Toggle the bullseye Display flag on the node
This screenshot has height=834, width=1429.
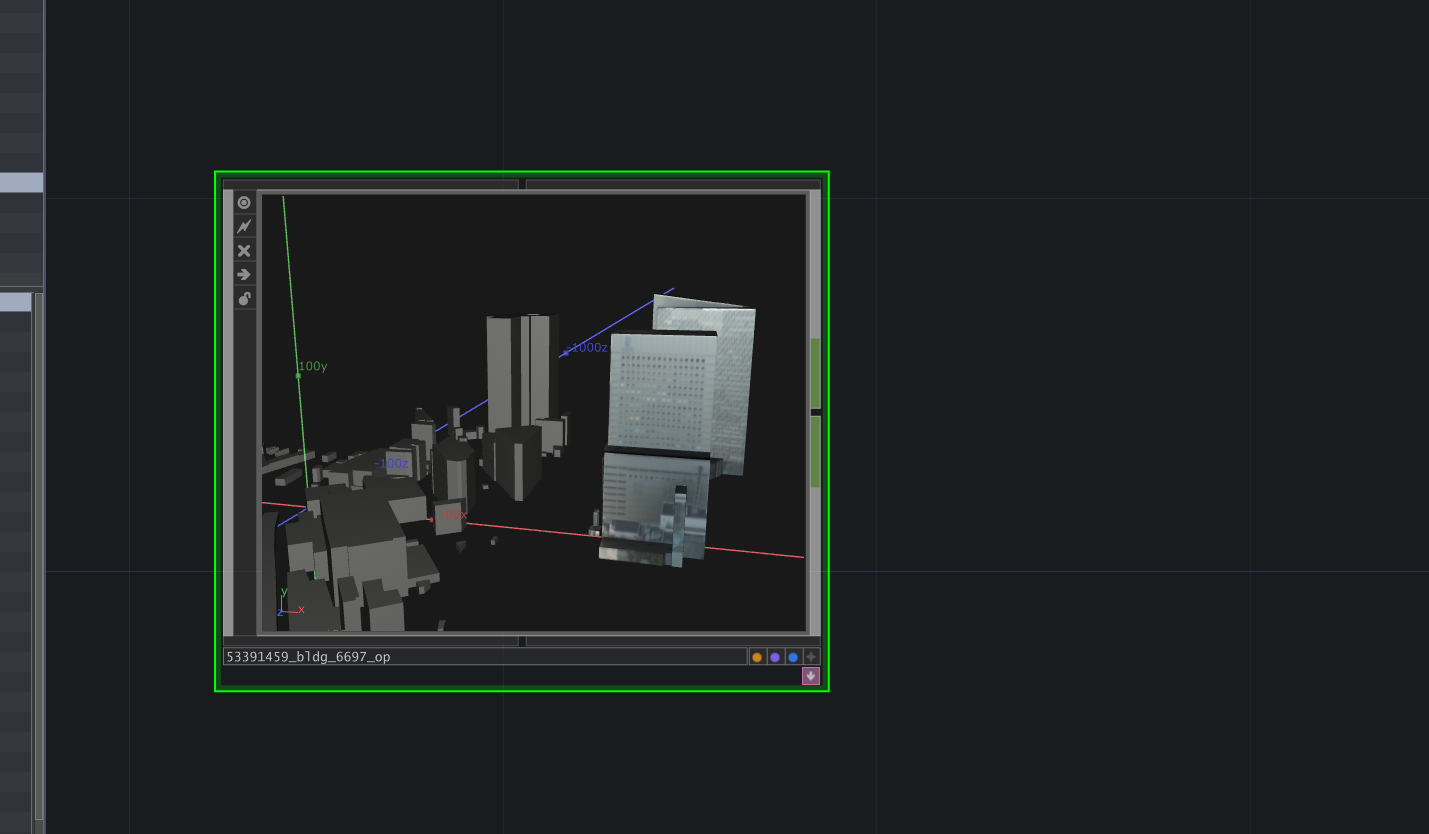[x=244, y=202]
